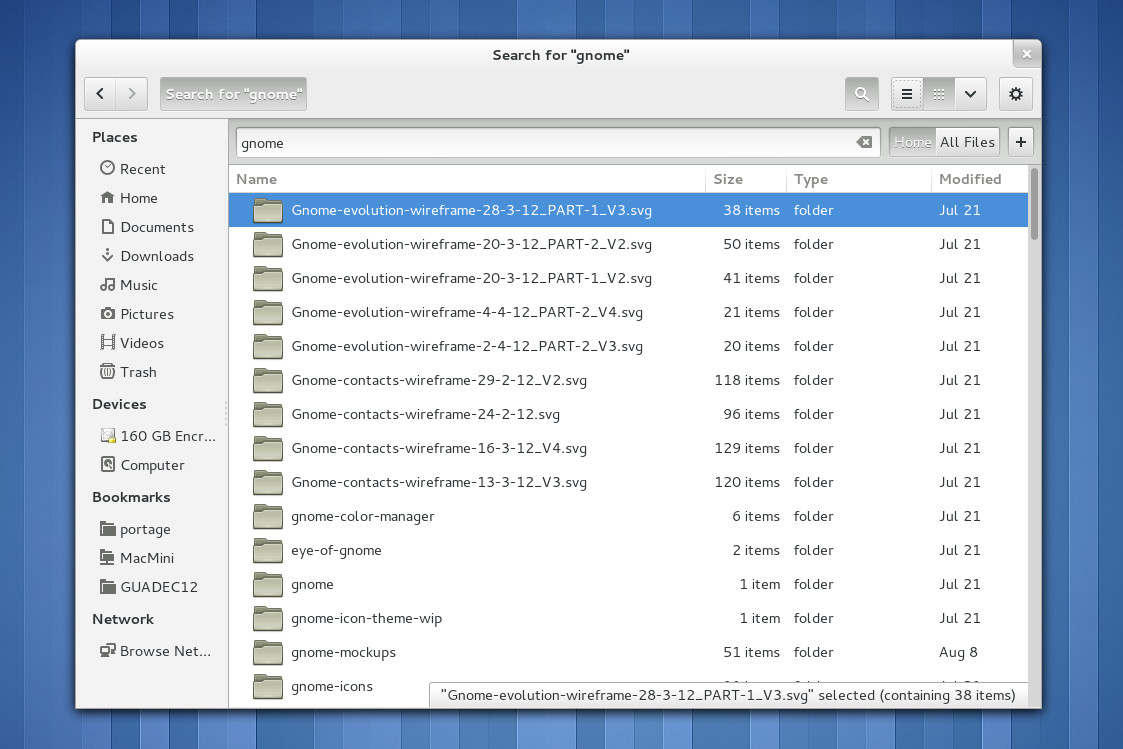Sort by the Name column header
The width and height of the screenshot is (1123, 749).
coord(467,179)
